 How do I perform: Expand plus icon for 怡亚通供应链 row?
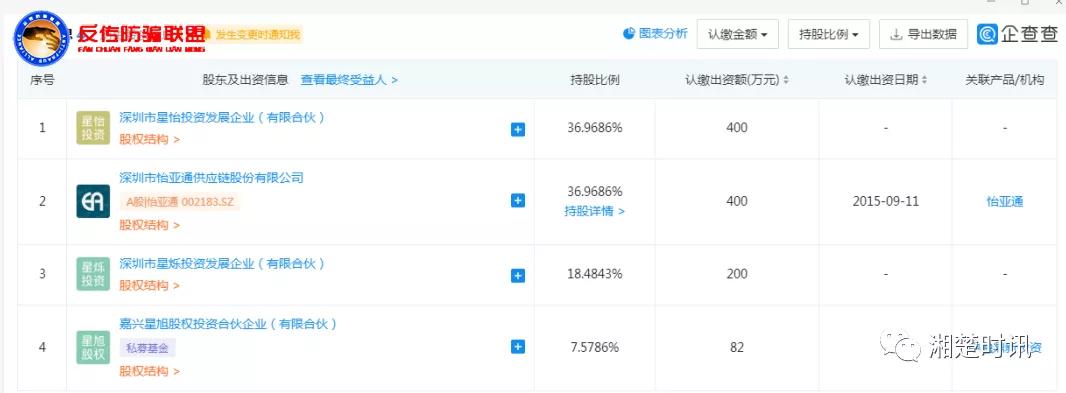pos(518,201)
